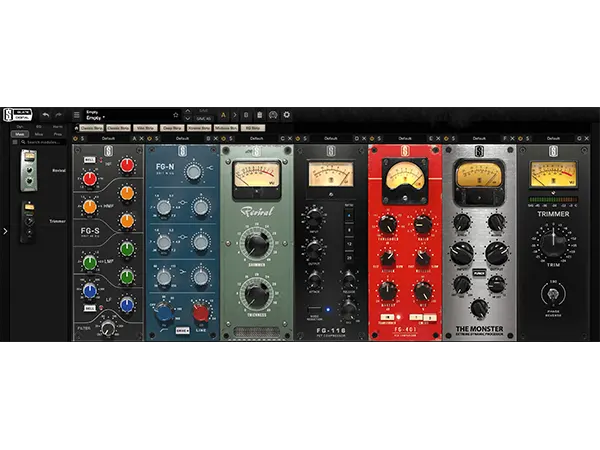
Task: Click the undo arrow in the toolbar
Action: (x=46, y=115)
